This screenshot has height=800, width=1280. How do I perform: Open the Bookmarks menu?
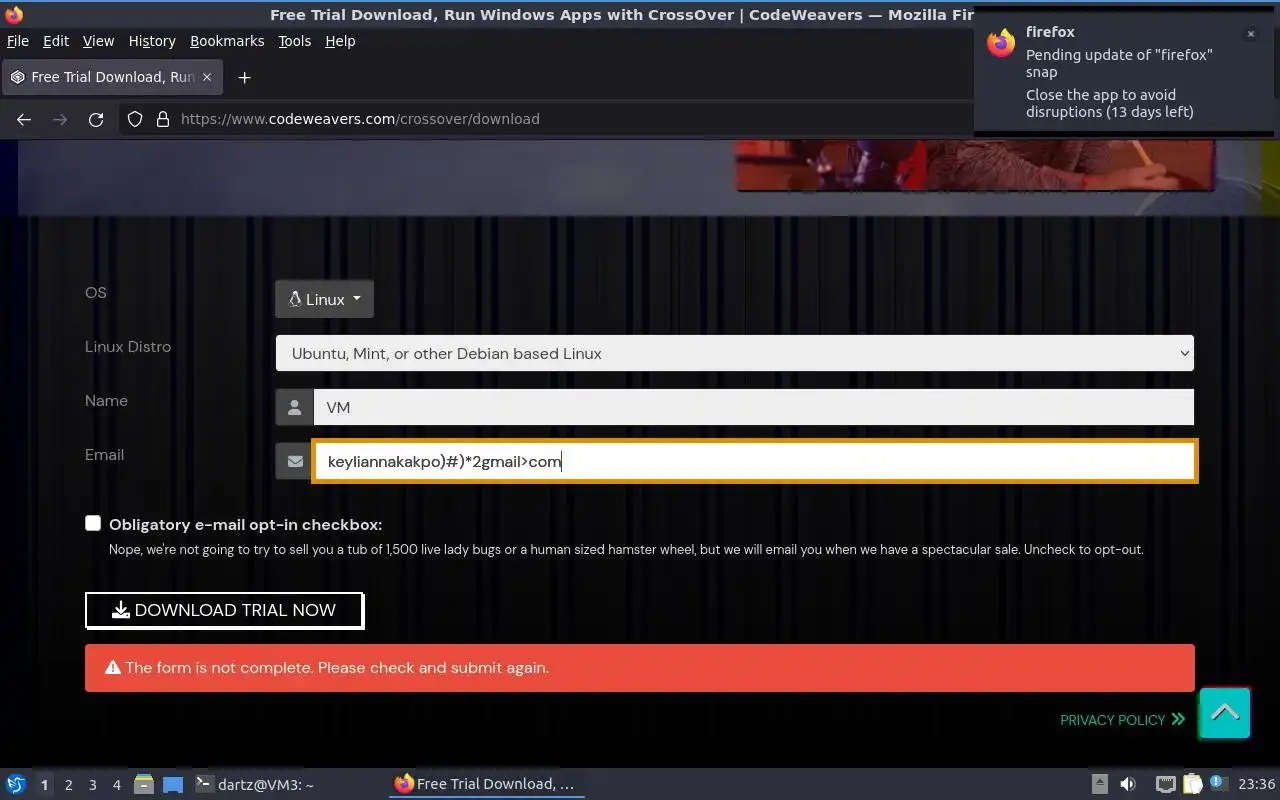pyautogui.click(x=227, y=41)
